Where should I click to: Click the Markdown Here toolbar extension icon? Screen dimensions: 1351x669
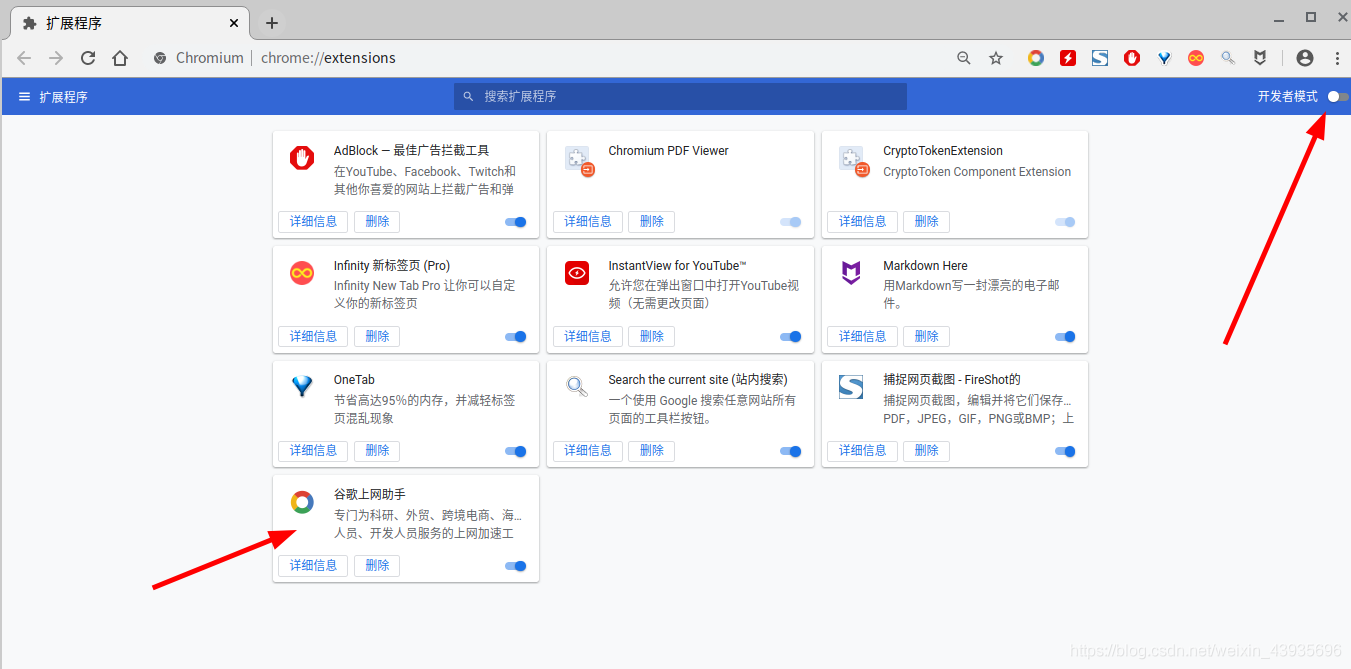click(1260, 58)
